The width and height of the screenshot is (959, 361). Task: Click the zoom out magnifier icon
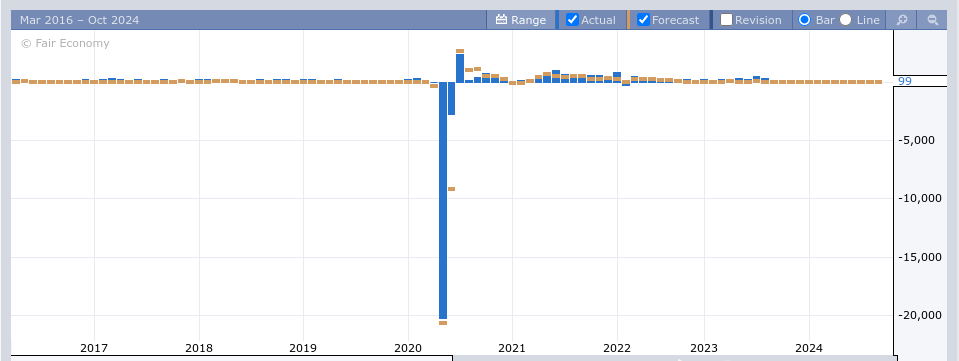[933, 20]
